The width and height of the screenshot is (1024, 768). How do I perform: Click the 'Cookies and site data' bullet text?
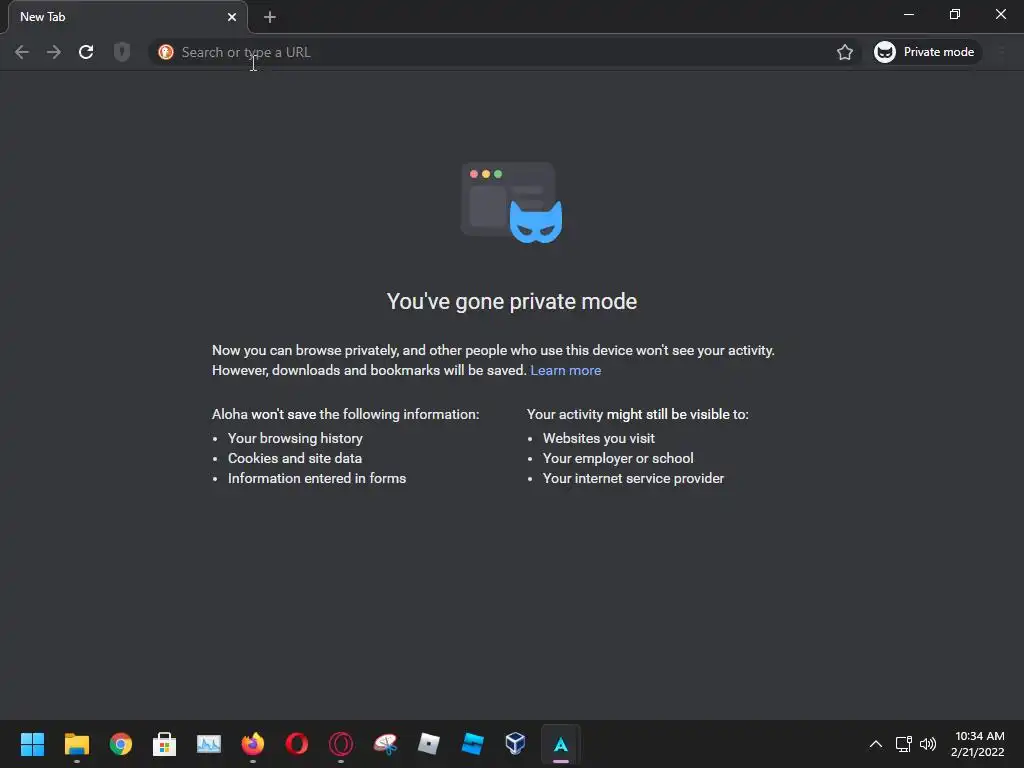(295, 458)
